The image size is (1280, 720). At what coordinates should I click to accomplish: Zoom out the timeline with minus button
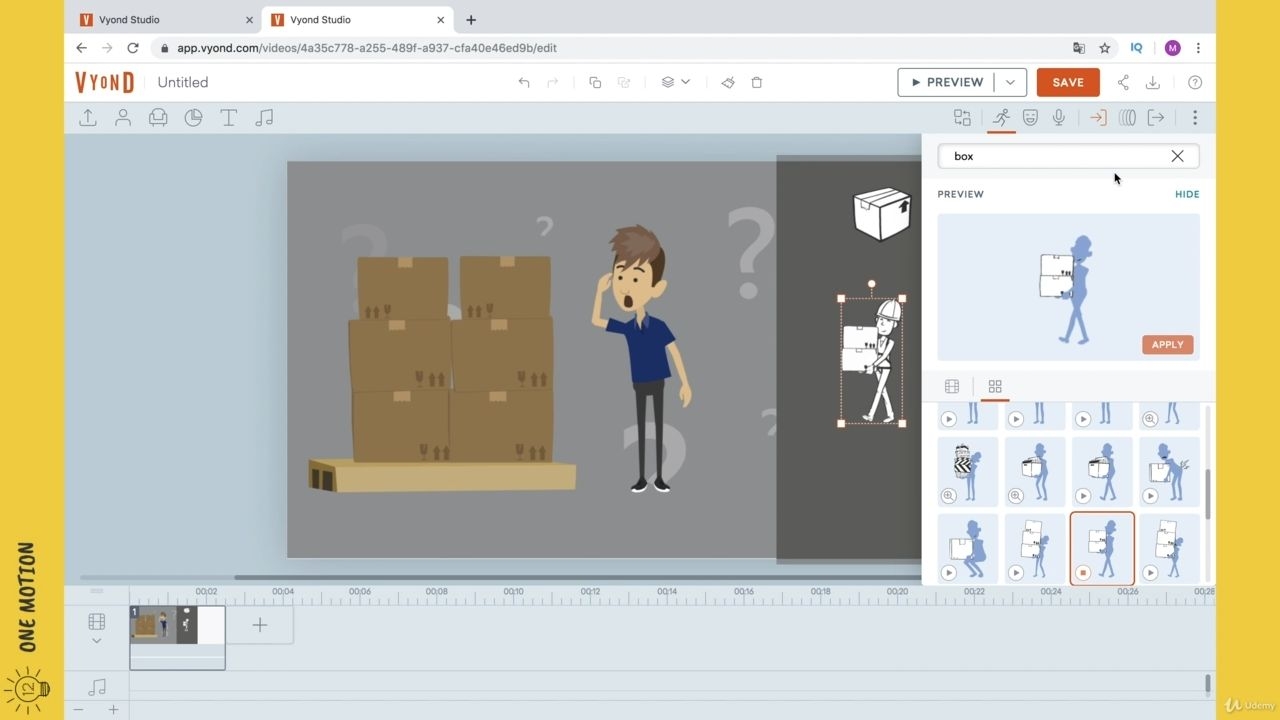pyautogui.click(x=79, y=710)
